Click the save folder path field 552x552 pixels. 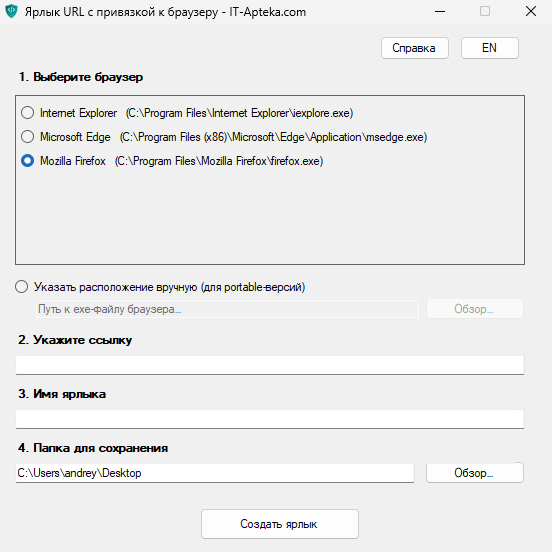click(x=215, y=473)
